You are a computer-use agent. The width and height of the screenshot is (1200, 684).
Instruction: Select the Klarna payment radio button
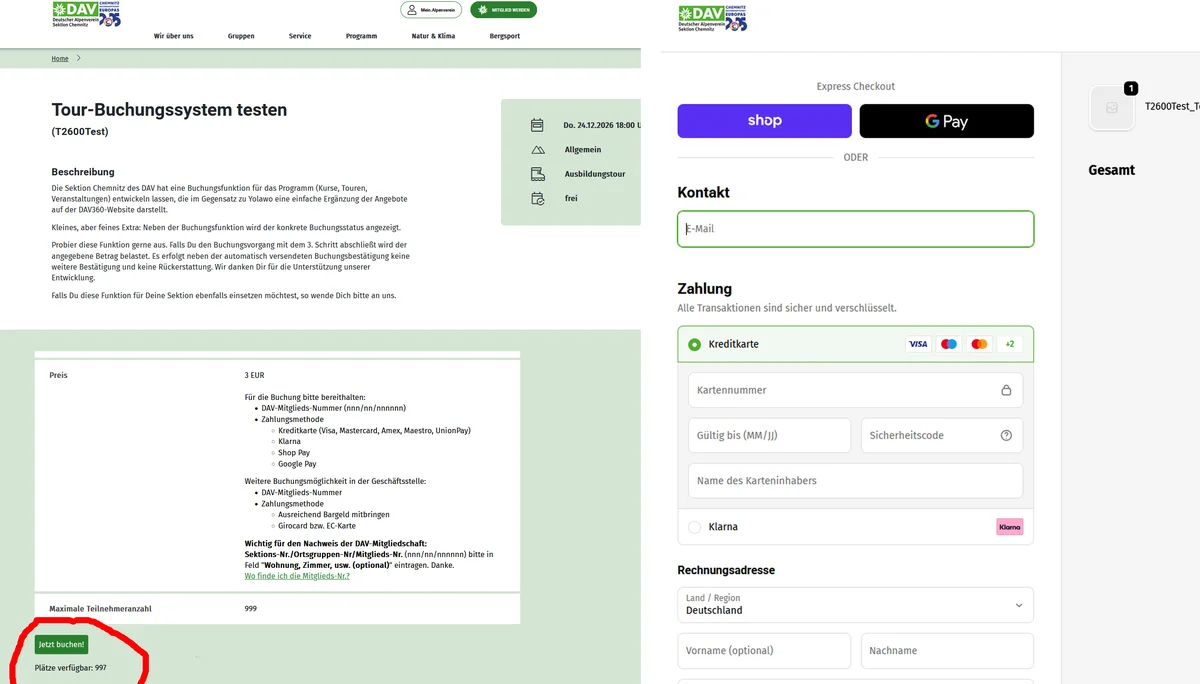click(695, 527)
